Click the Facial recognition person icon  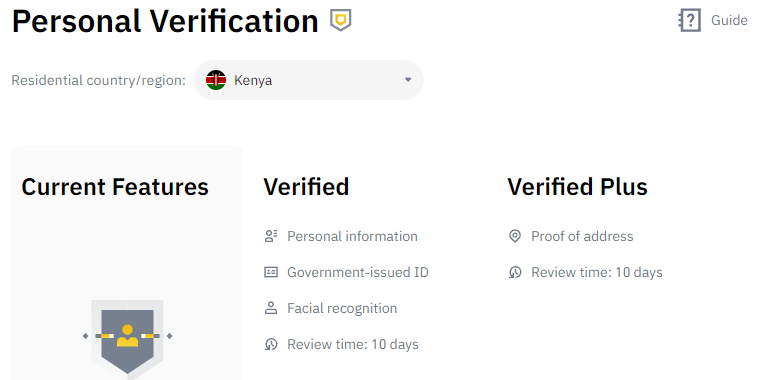[x=271, y=308]
